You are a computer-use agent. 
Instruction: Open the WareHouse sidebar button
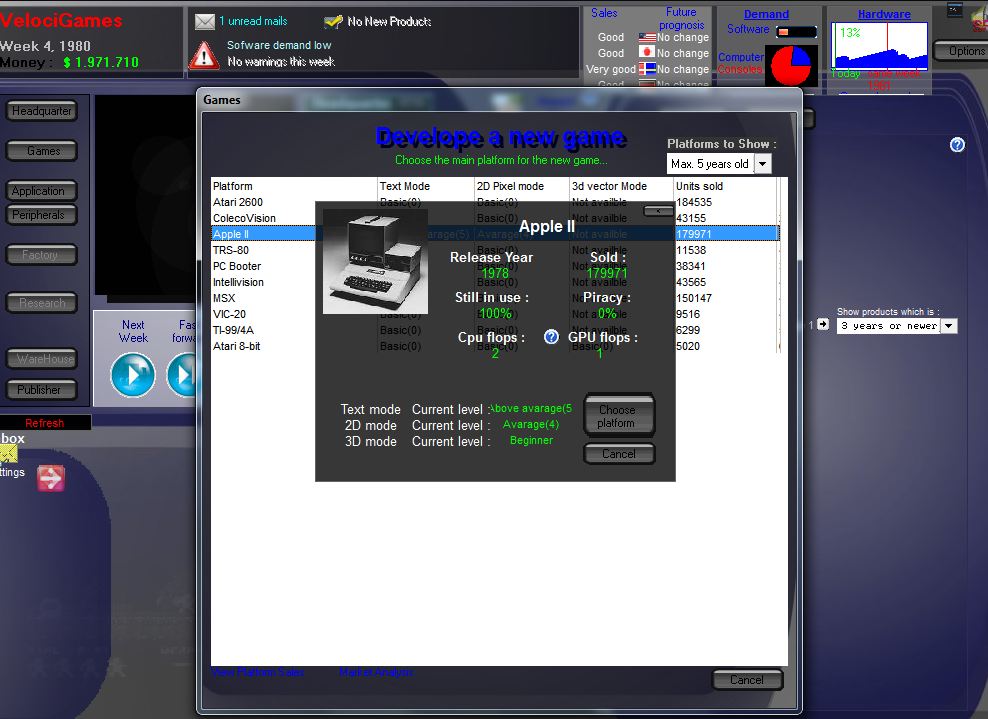42,359
